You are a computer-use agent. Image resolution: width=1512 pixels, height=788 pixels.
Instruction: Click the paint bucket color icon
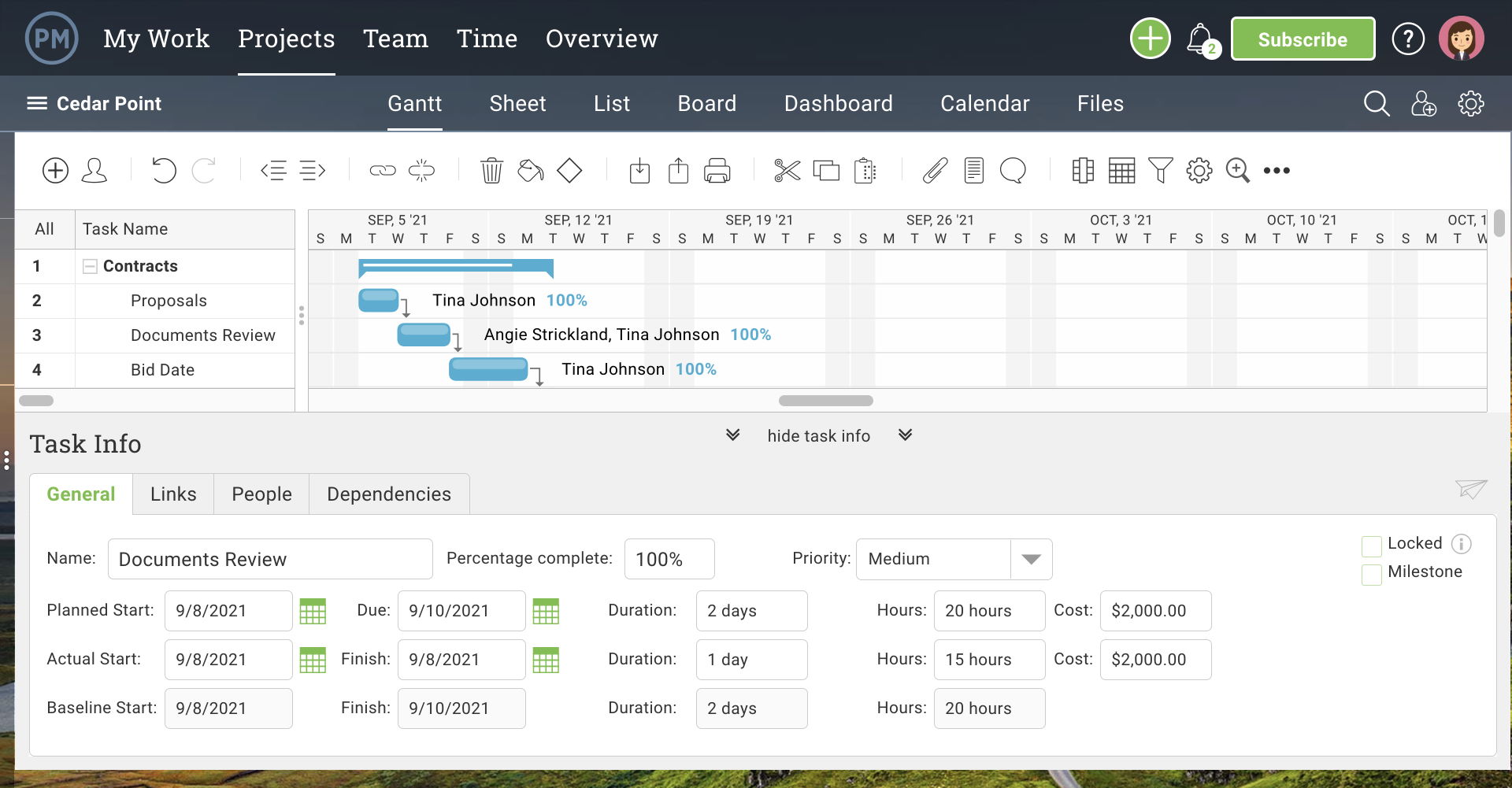click(x=531, y=171)
